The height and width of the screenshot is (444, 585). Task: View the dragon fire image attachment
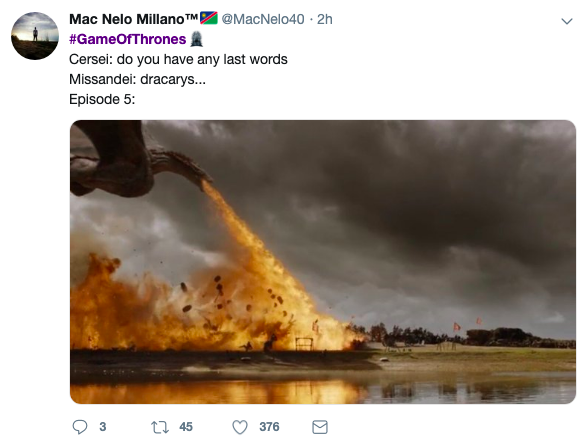(x=323, y=262)
